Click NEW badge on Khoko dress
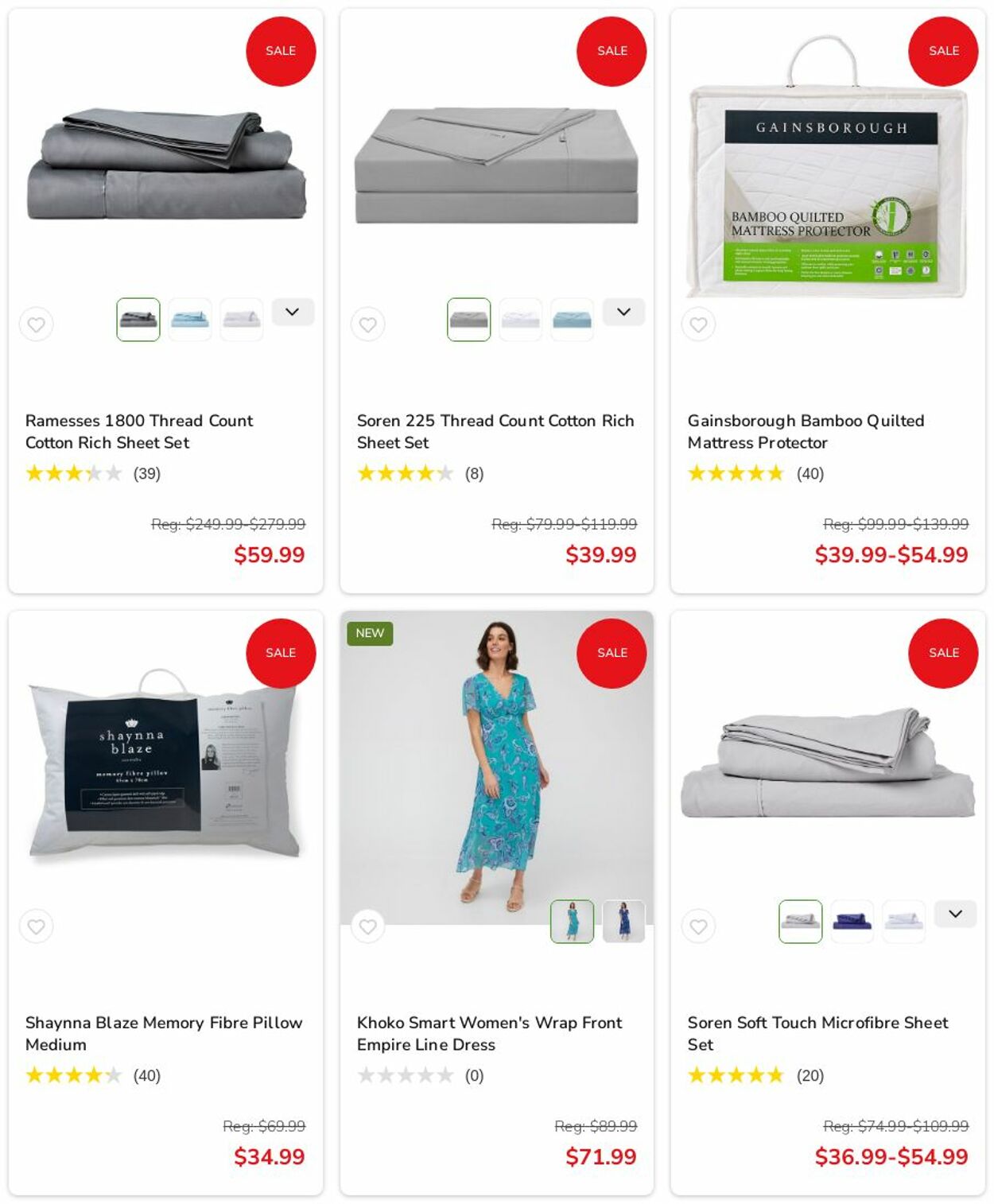The image size is (994, 1204). click(x=370, y=633)
